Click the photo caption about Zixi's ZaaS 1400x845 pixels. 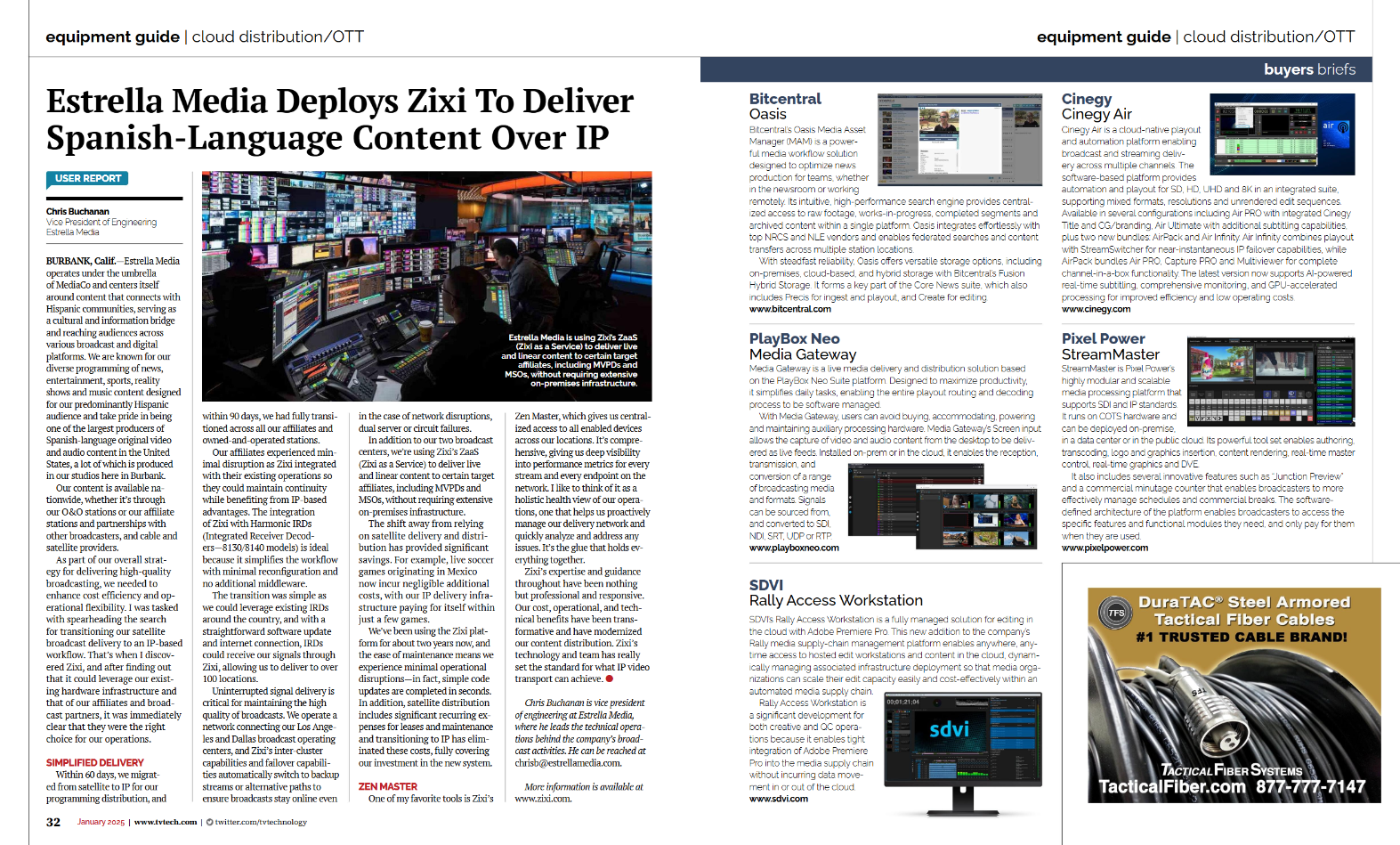[571, 361]
